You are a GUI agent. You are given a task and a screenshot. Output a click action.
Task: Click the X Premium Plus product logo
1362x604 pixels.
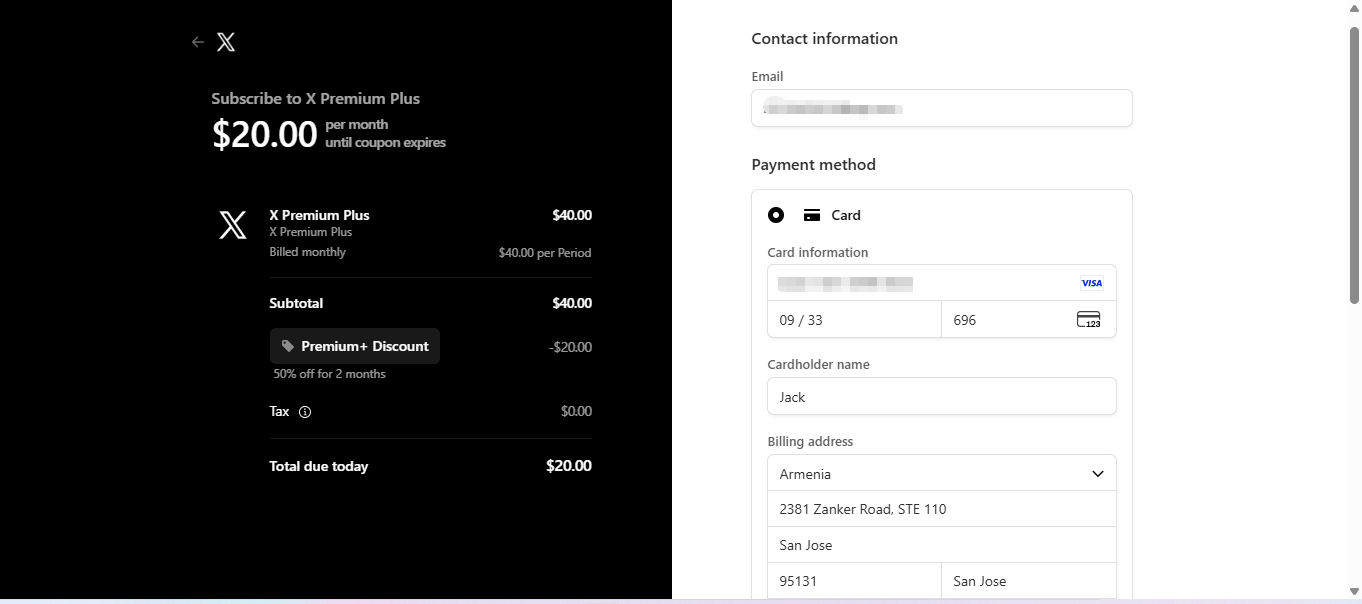233,225
